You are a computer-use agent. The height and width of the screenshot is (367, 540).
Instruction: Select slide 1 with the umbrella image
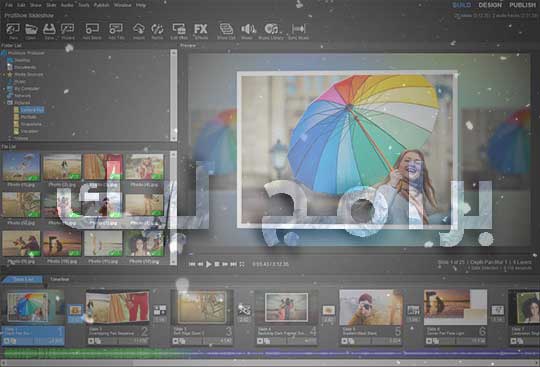pyautogui.click(x=33, y=317)
